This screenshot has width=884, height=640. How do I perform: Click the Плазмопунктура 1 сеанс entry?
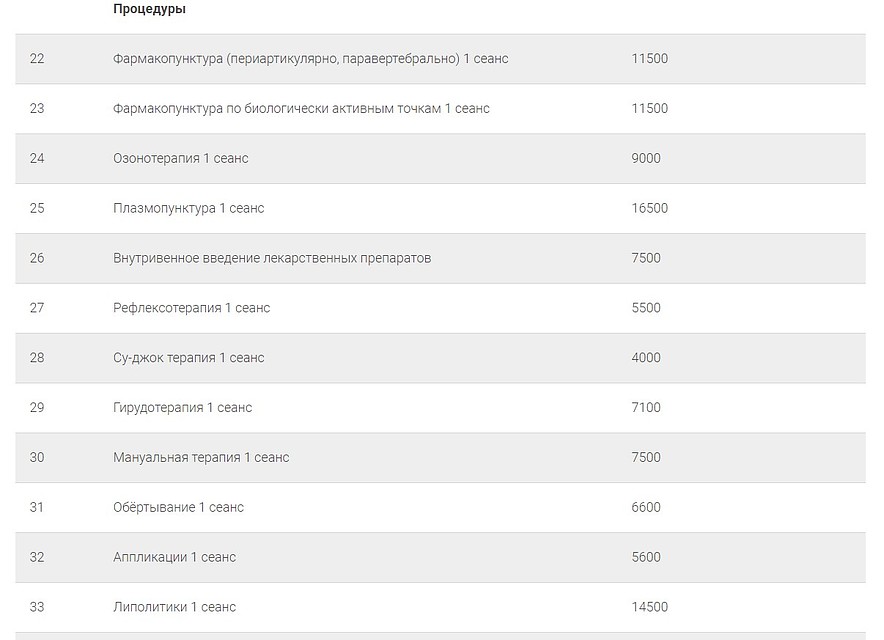click(188, 208)
